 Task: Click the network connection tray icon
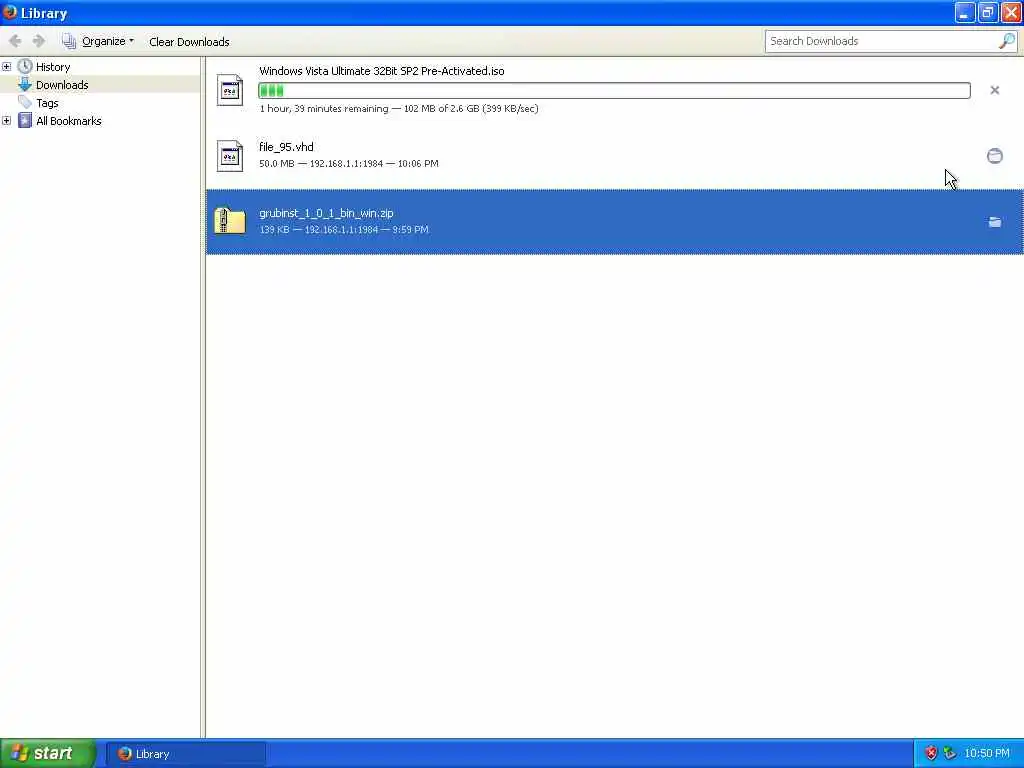point(950,753)
